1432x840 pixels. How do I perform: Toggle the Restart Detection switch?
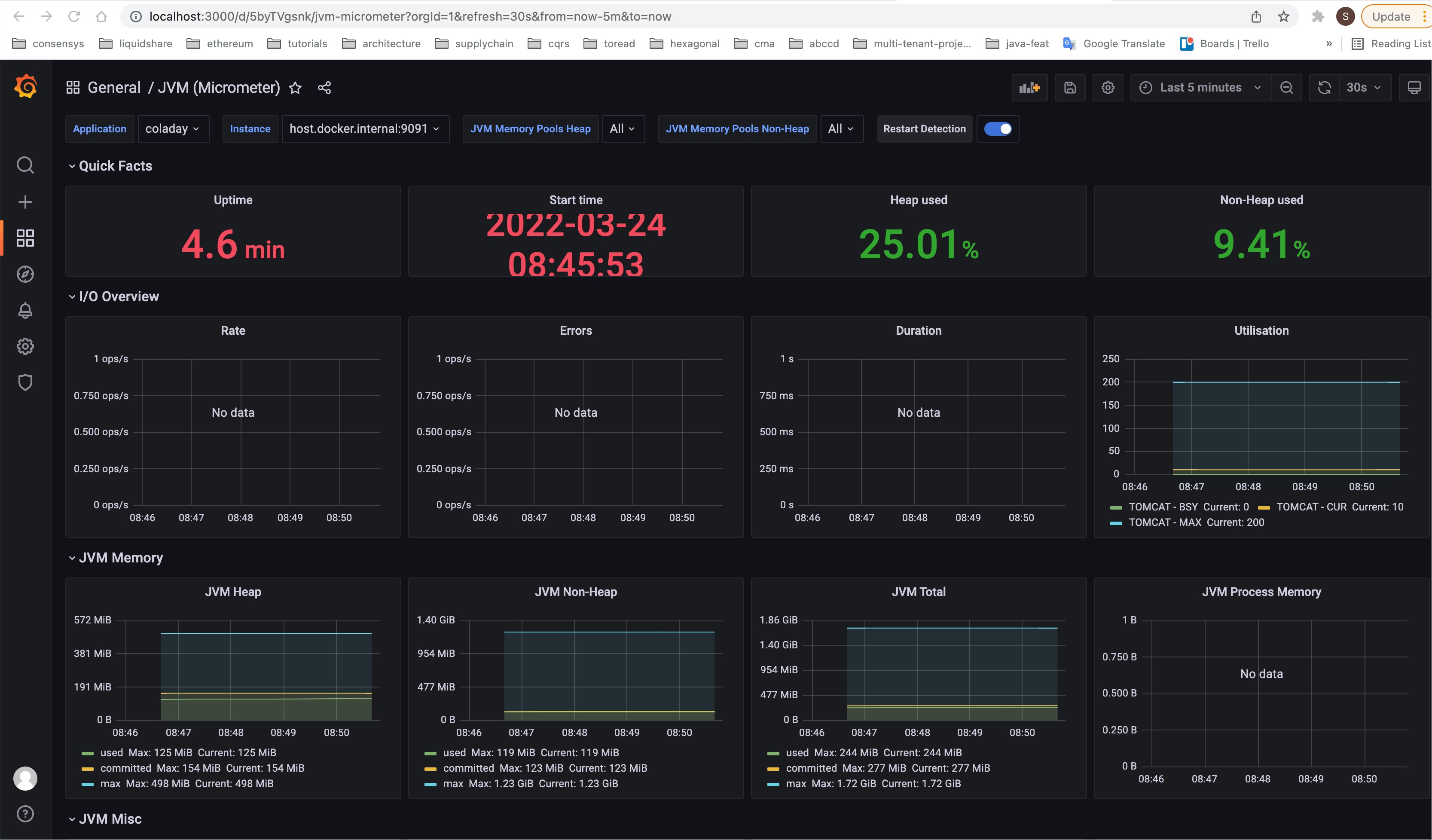[x=998, y=129]
